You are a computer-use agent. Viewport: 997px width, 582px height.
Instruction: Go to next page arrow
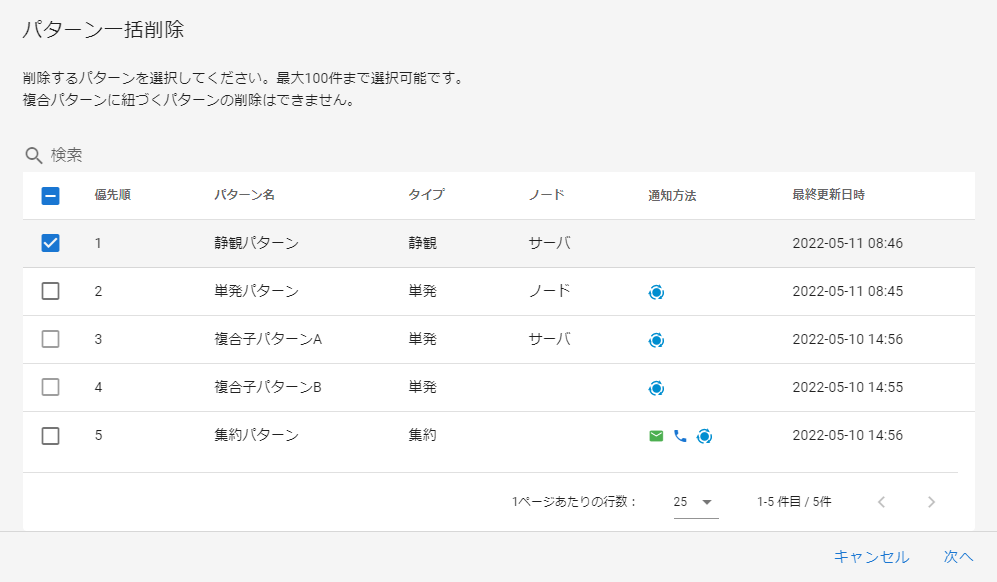931,502
